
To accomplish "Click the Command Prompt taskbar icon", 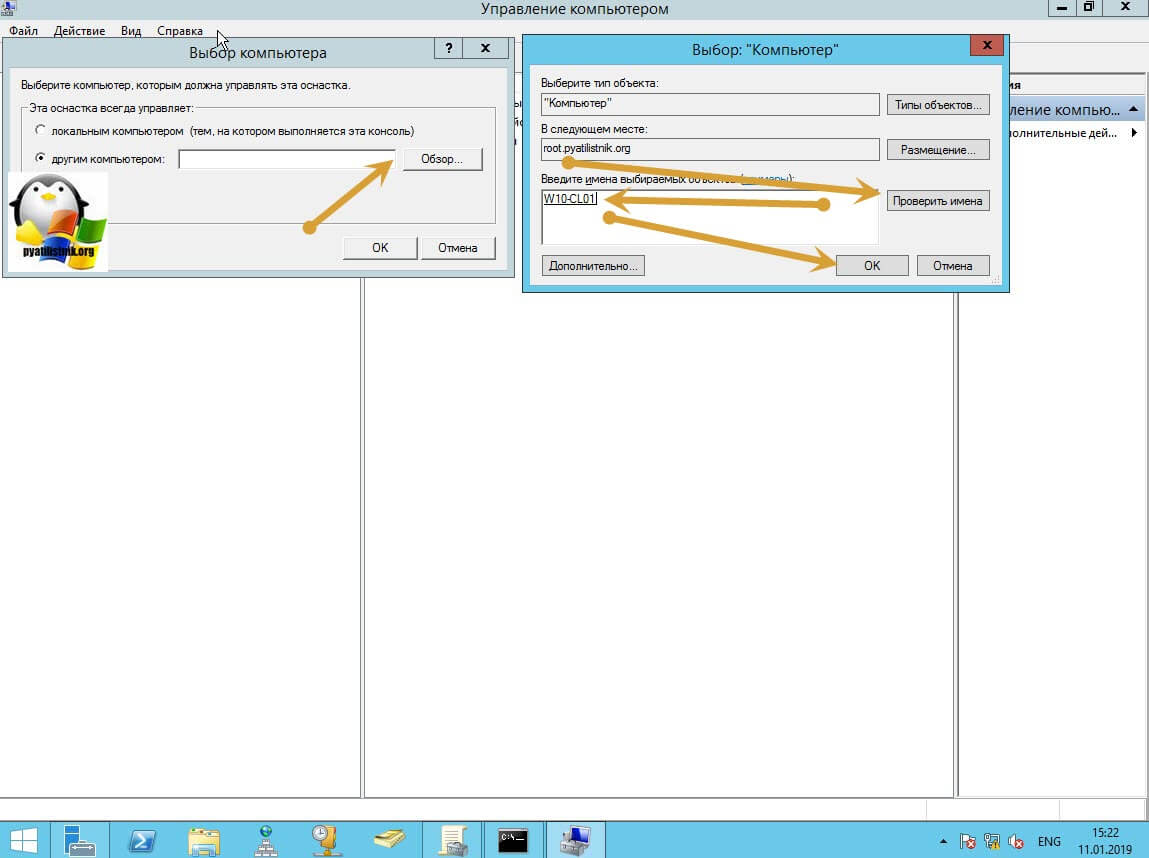I will [x=513, y=839].
